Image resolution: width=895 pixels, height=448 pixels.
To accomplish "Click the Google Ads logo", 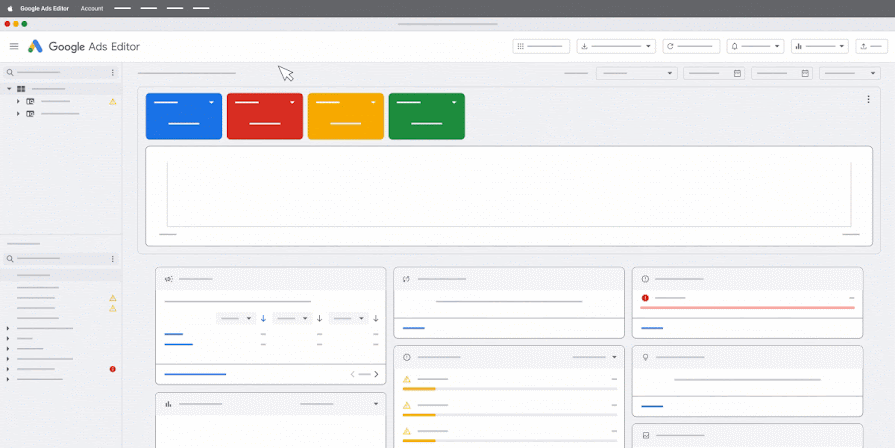I will (x=35, y=47).
